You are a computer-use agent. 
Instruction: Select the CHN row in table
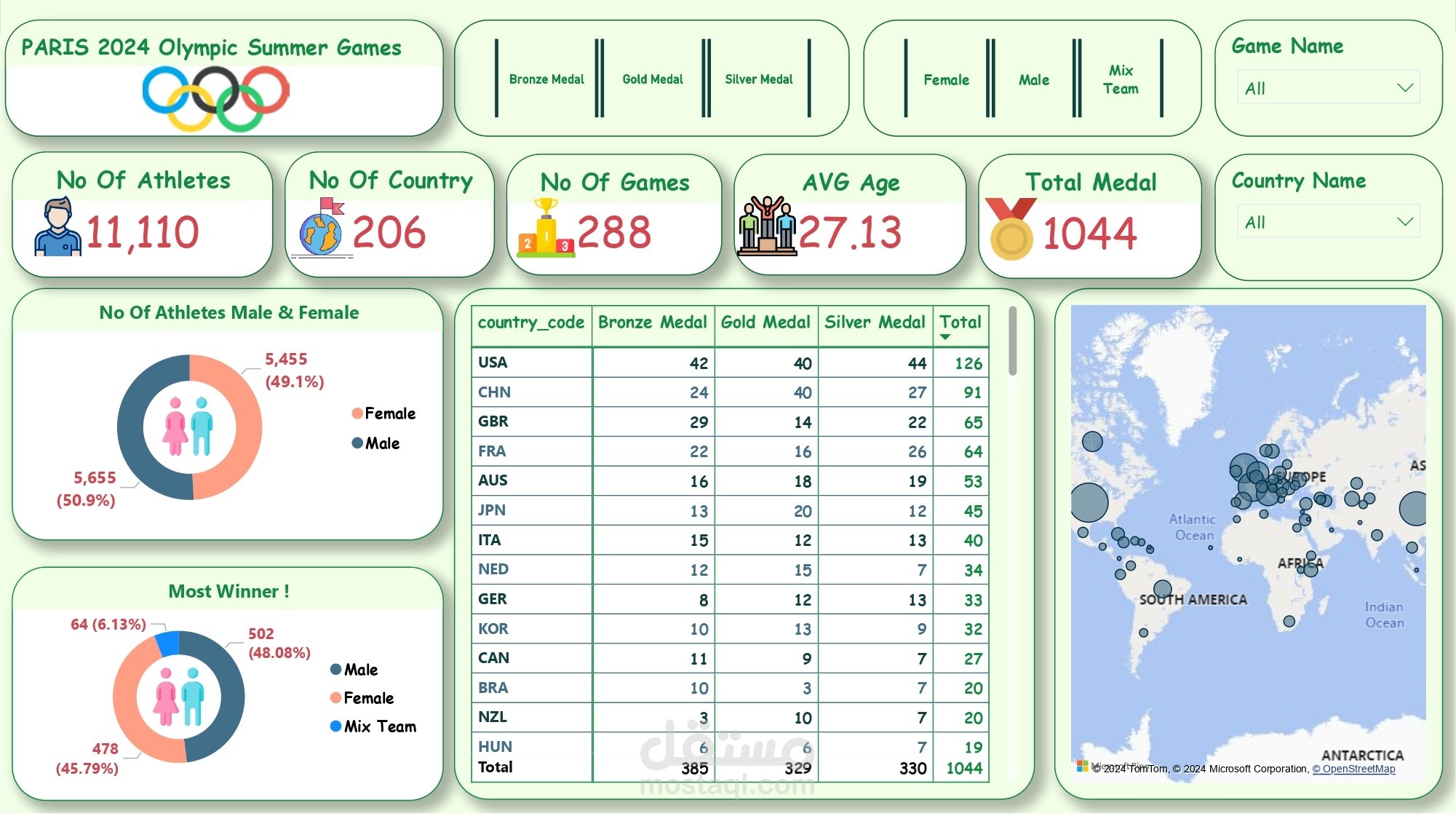click(730, 392)
